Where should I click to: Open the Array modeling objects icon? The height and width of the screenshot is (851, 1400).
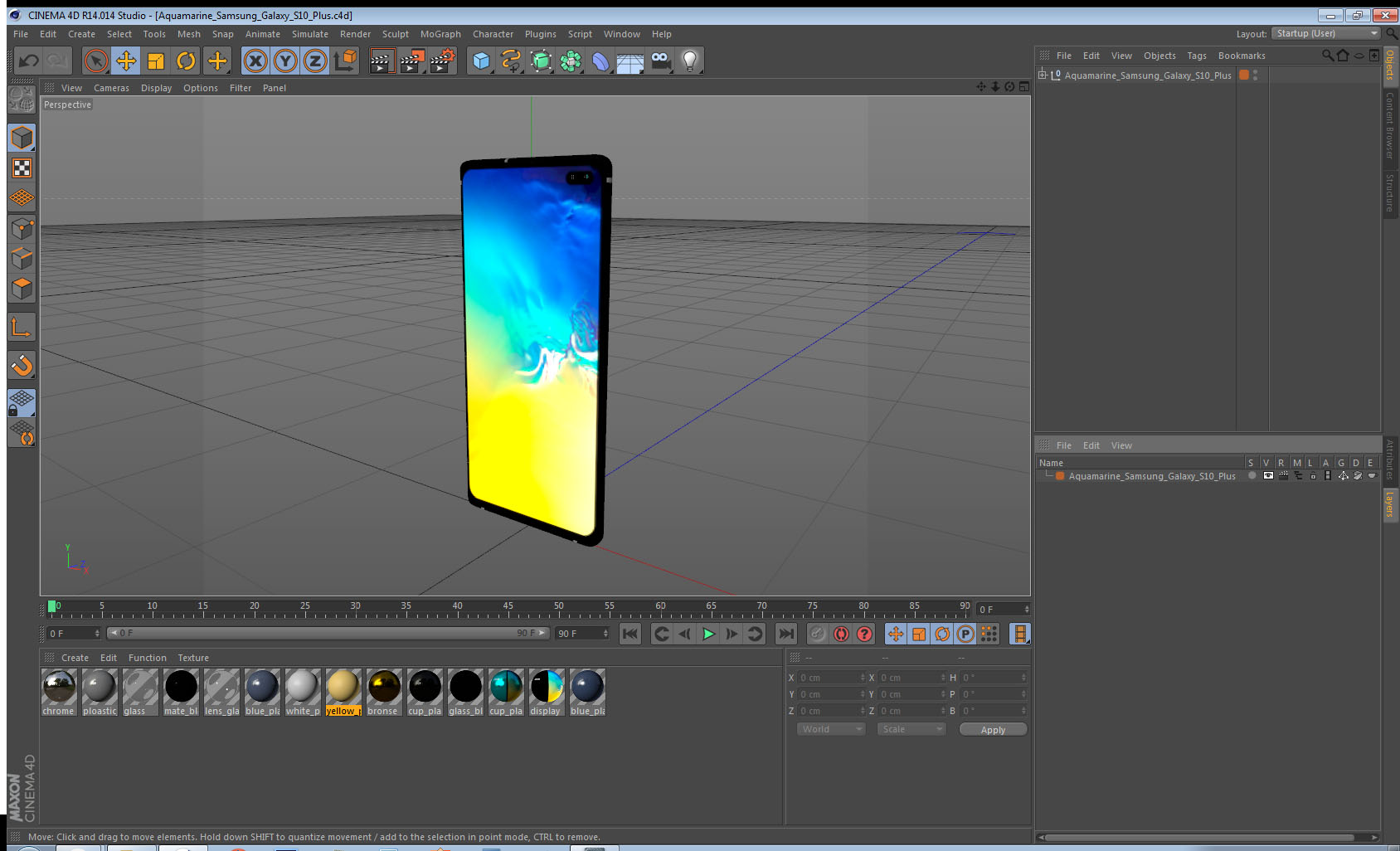pos(571,61)
